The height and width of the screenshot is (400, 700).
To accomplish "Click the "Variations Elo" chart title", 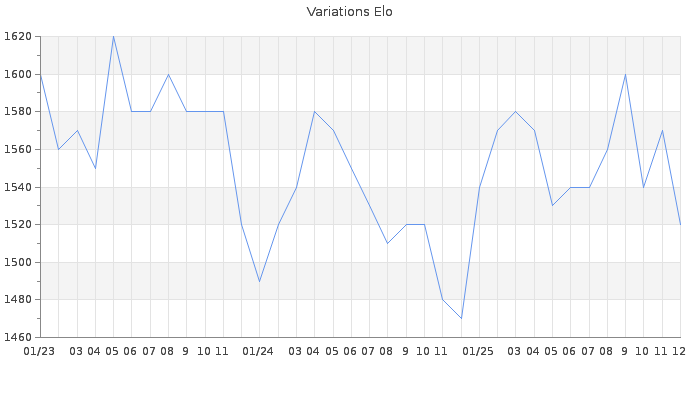I will [x=350, y=12].
